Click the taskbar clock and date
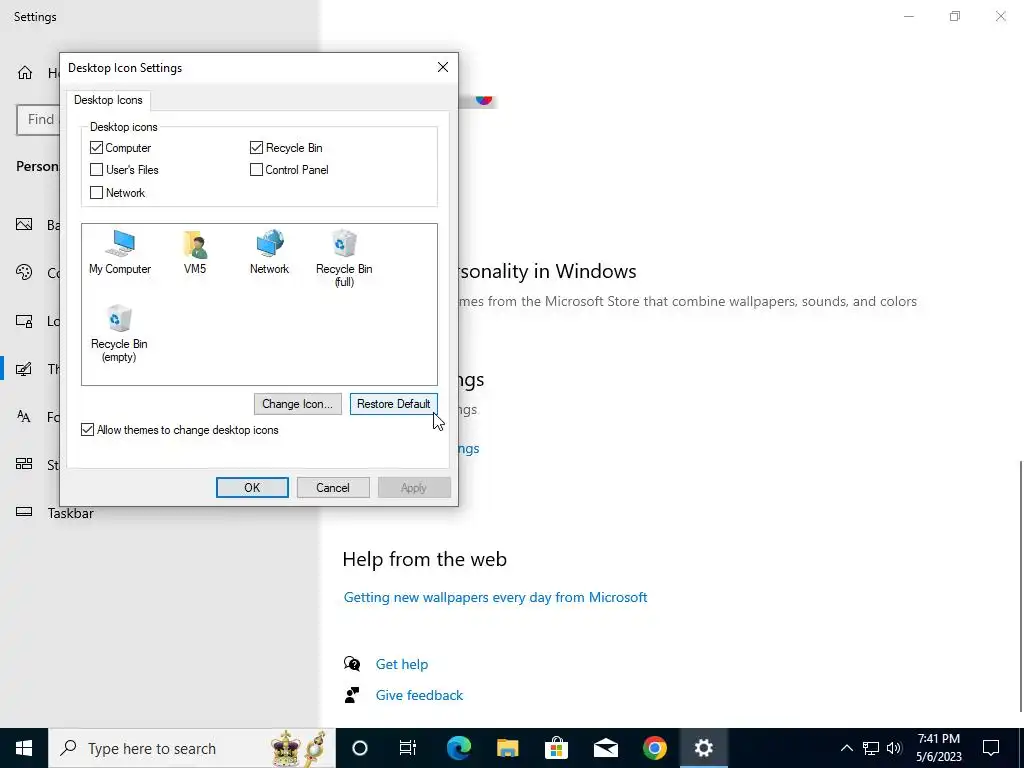Image resolution: width=1024 pixels, height=768 pixels. point(938,748)
